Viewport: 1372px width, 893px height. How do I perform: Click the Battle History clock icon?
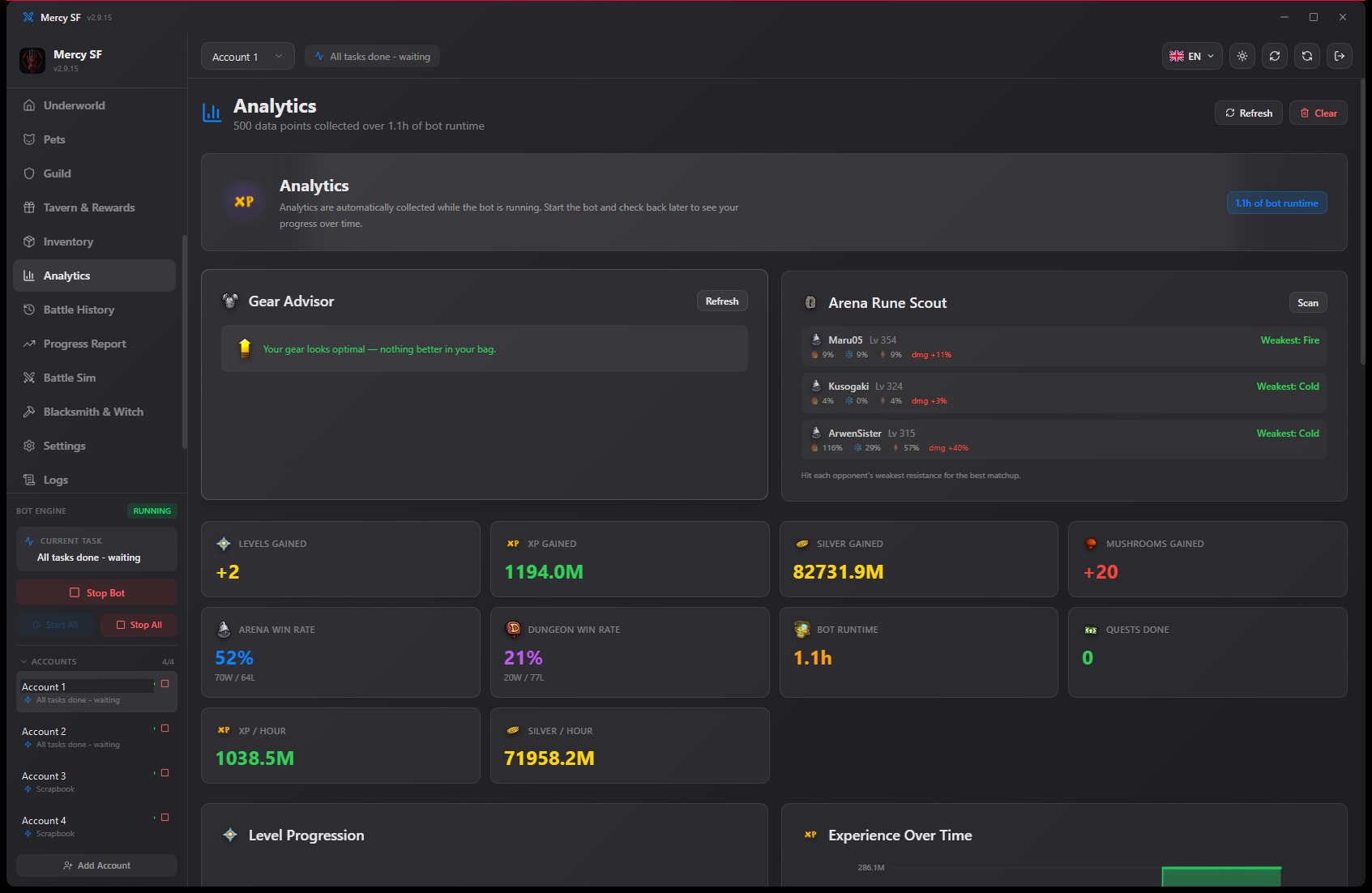tap(29, 310)
